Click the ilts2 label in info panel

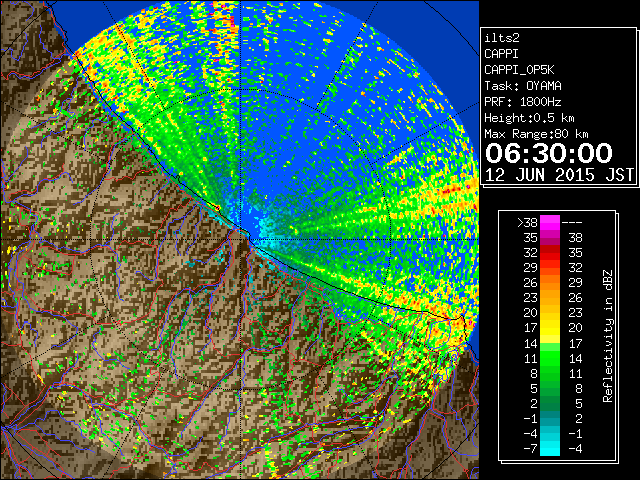502,38
